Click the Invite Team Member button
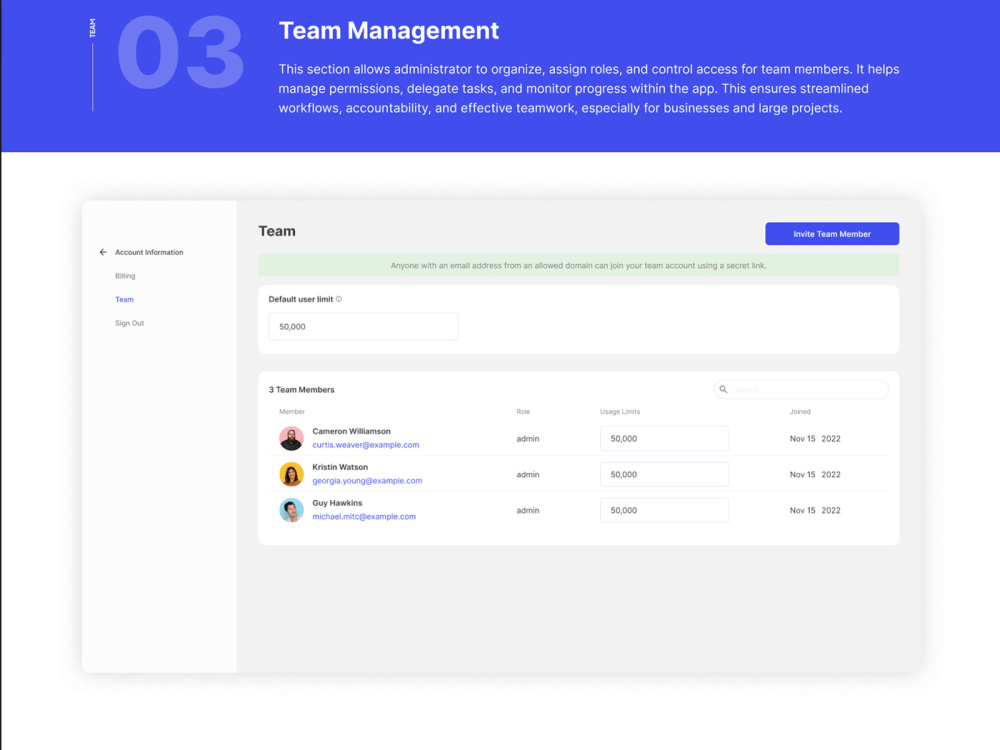 click(x=832, y=233)
